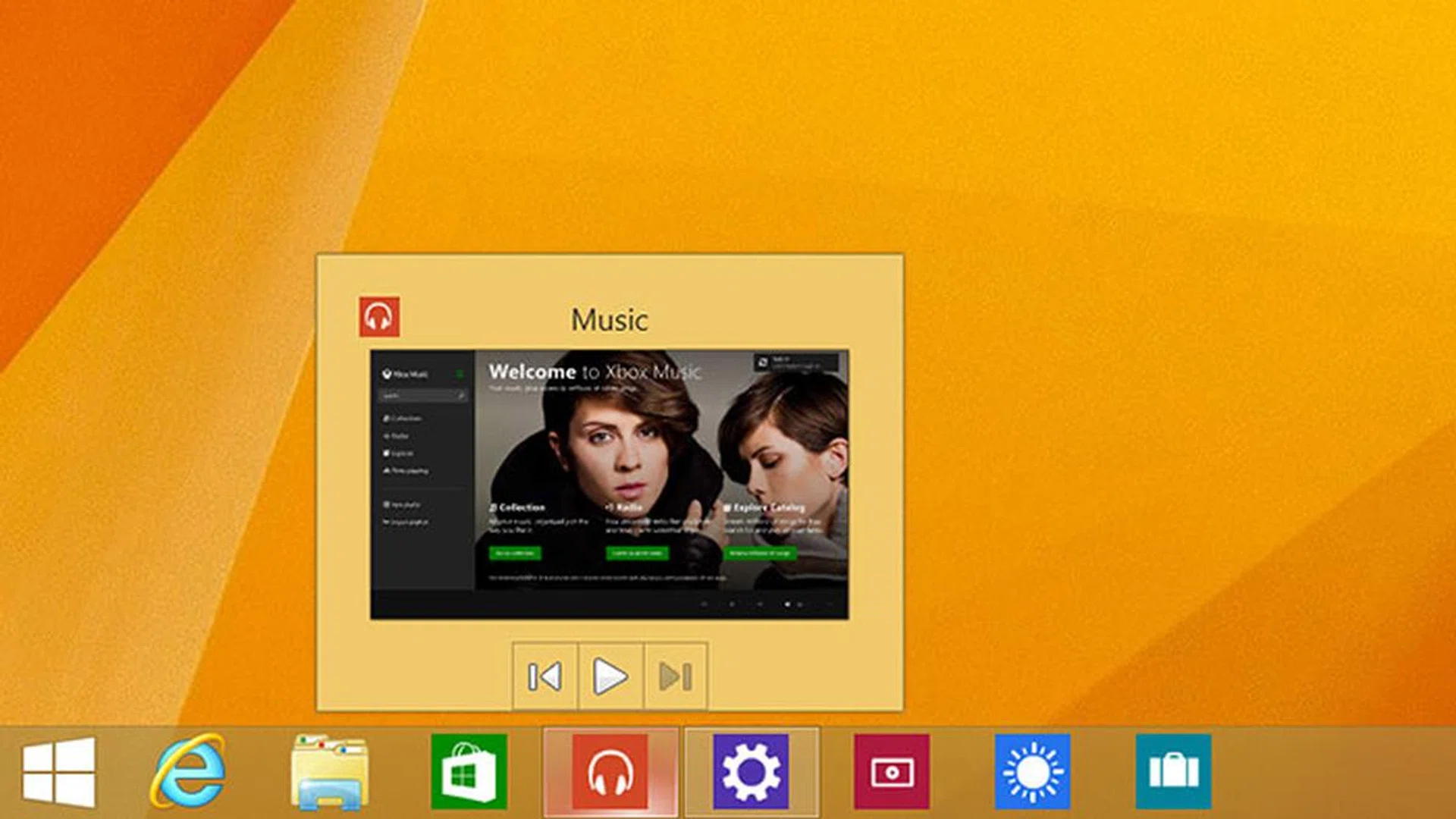Select Radio in the sidebar
Viewport: 1456px width, 819px height.
(x=399, y=435)
